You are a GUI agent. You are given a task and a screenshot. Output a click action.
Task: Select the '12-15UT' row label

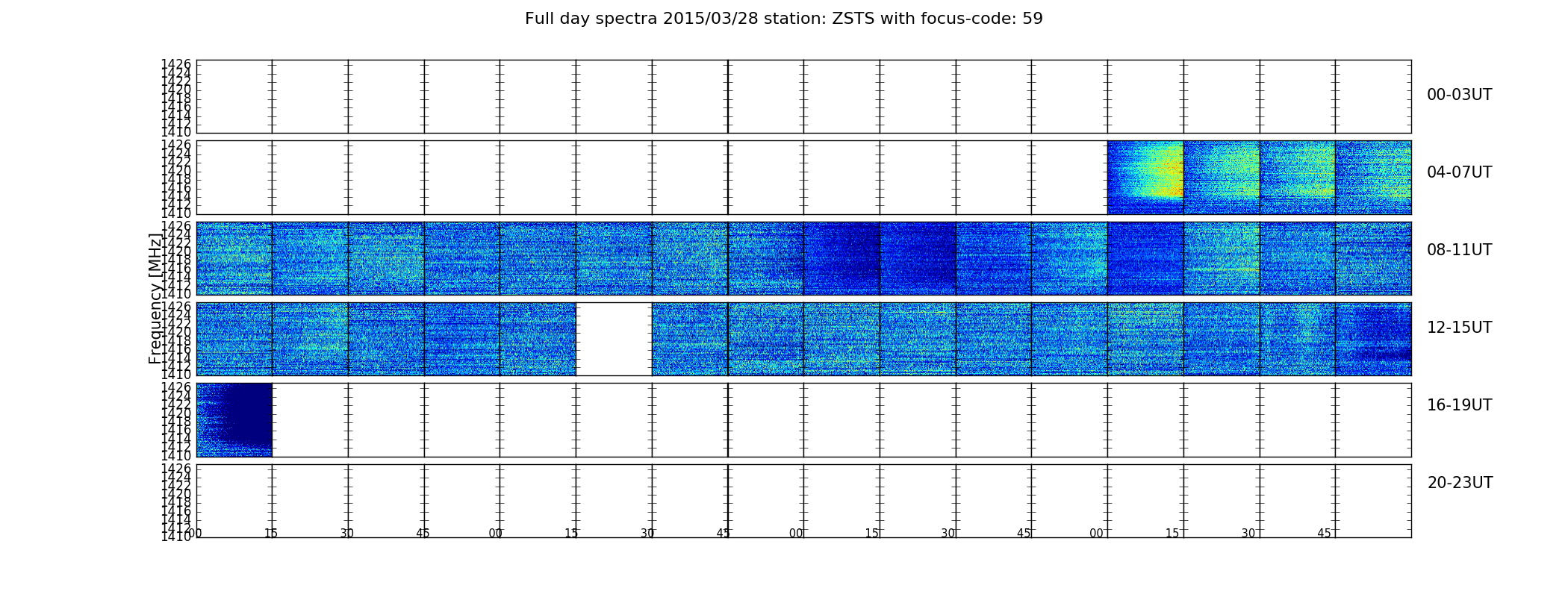(1459, 328)
